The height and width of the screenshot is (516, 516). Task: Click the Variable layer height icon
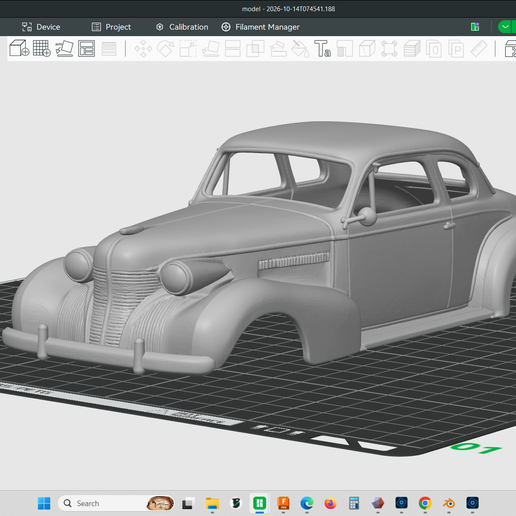pos(109,49)
